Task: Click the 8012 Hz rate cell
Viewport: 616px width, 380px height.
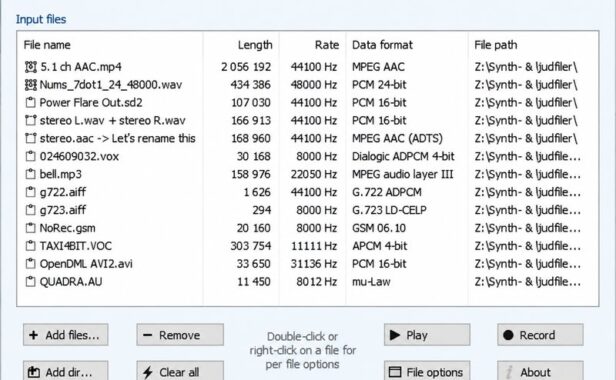Action: [317, 282]
